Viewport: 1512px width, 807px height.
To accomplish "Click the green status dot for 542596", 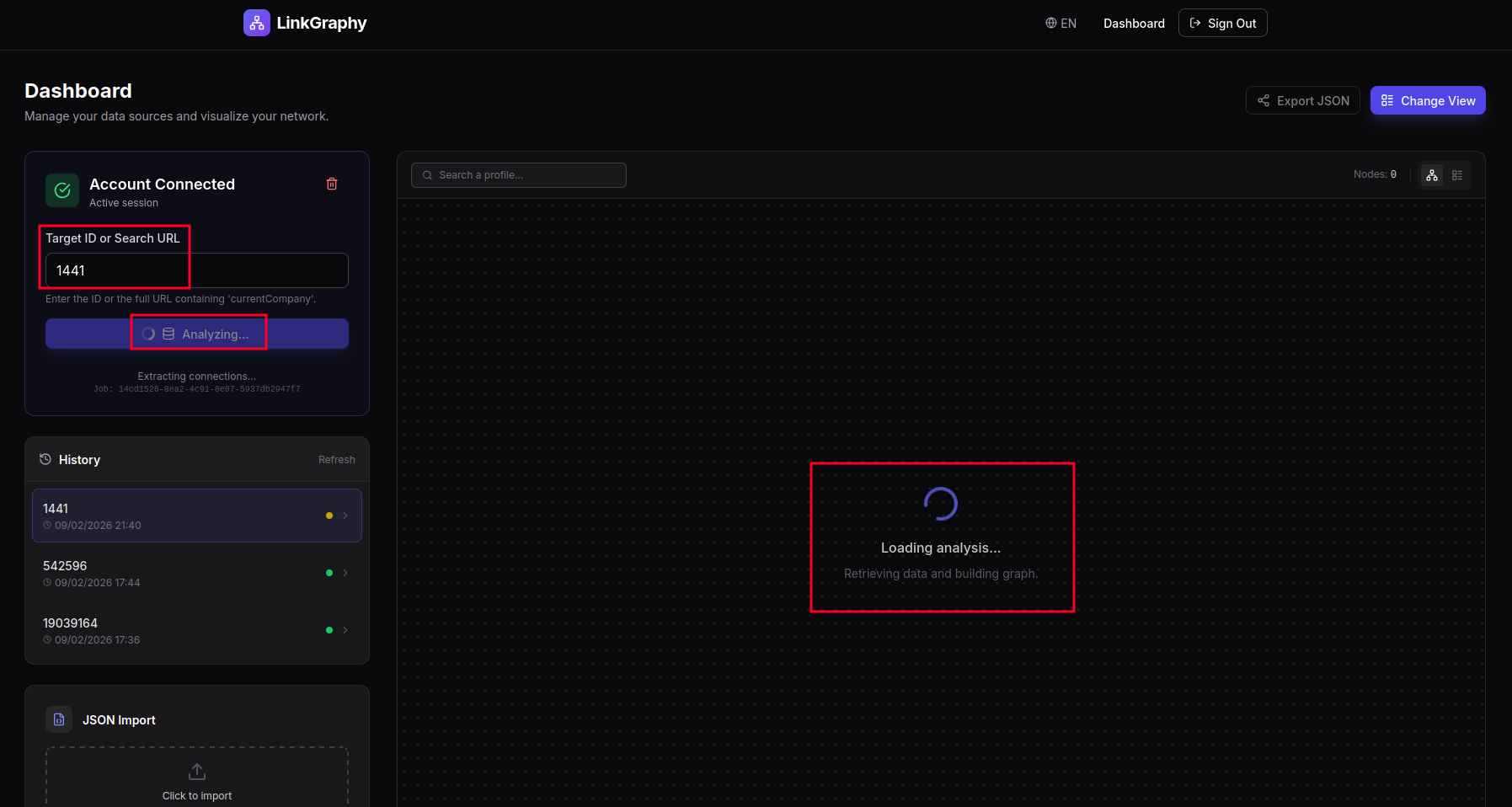I will [329, 573].
